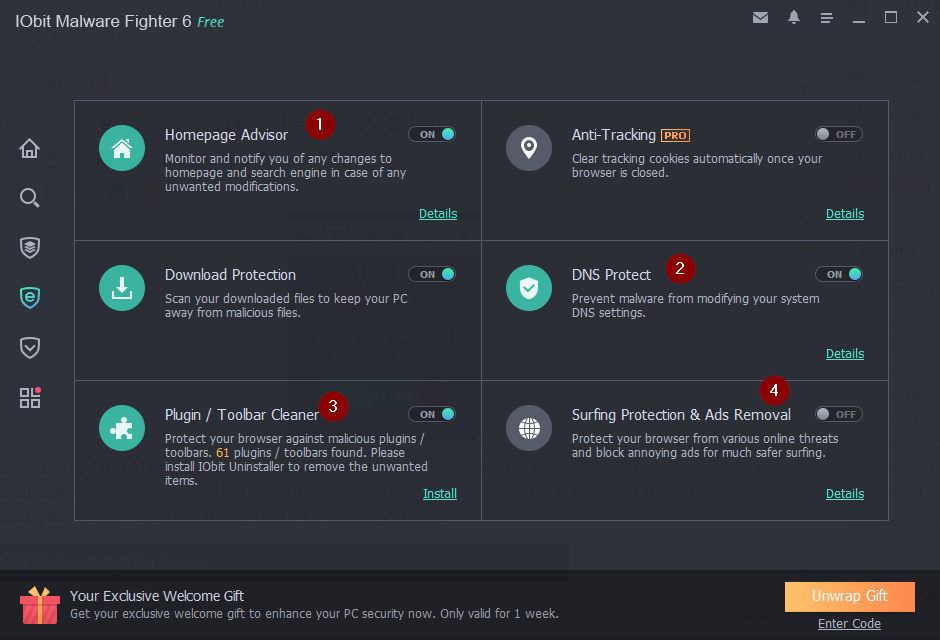Click the DNS Protect shield icon
The height and width of the screenshot is (640, 940).
pyautogui.click(x=529, y=288)
